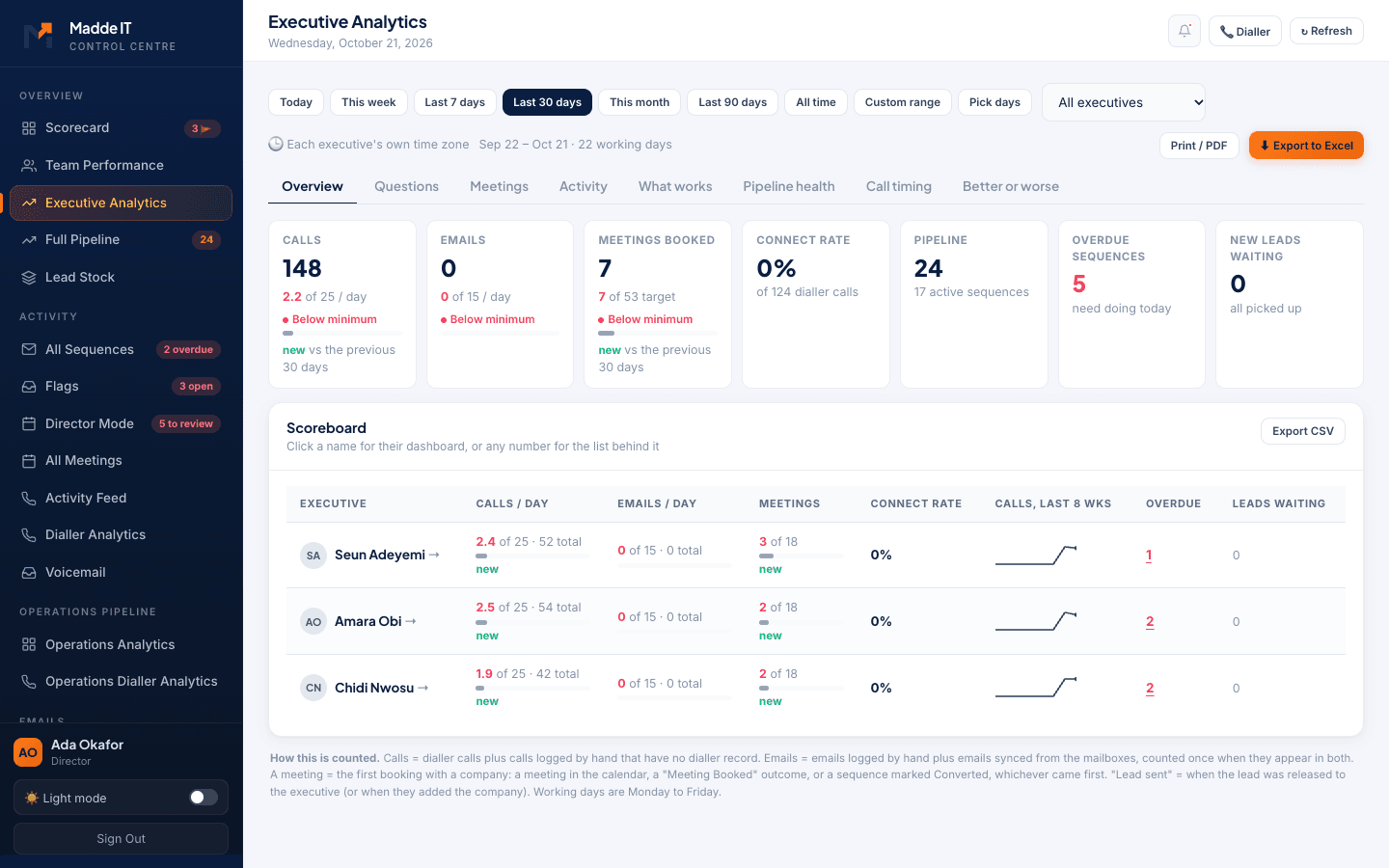Click the Operations Dialler Analytics phone icon

[29, 682]
